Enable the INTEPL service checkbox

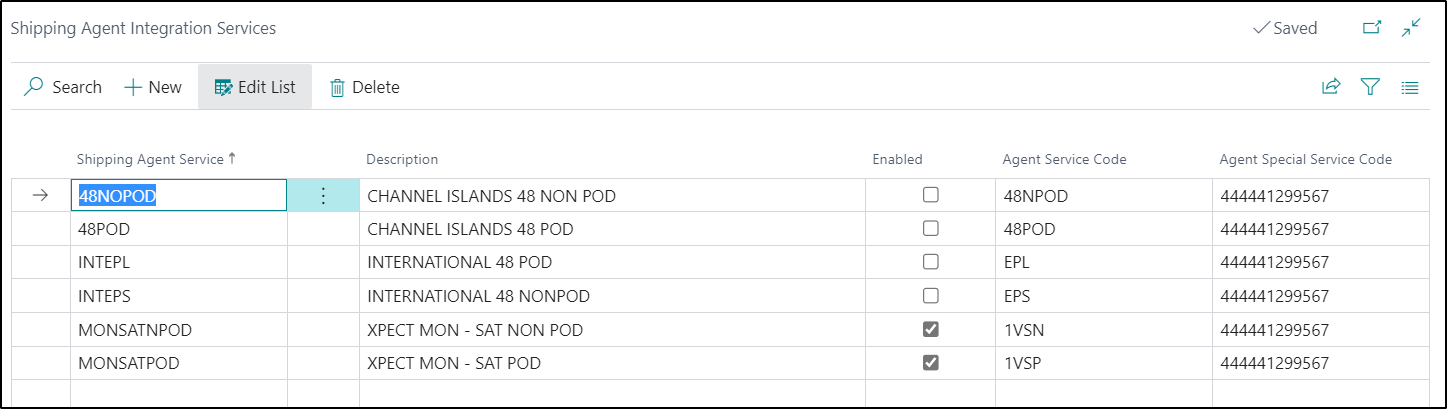pyautogui.click(x=931, y=262)
